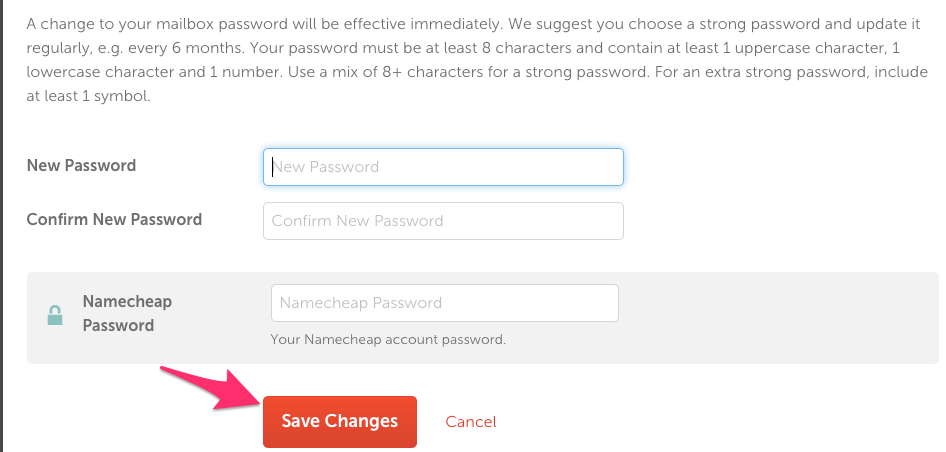
Task: Click "Your Namecheap account password." helper text
Action: [x=388, y=340]
